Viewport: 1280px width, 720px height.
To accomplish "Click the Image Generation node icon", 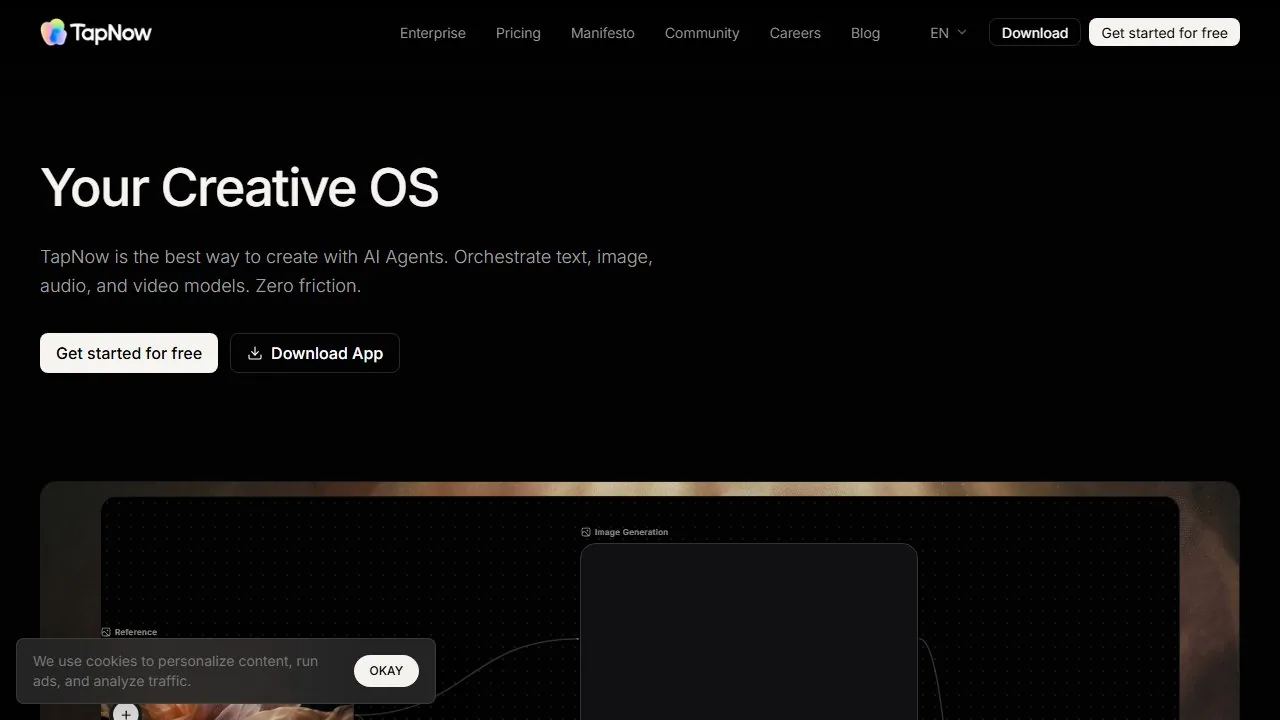I will tap(586, 532).
